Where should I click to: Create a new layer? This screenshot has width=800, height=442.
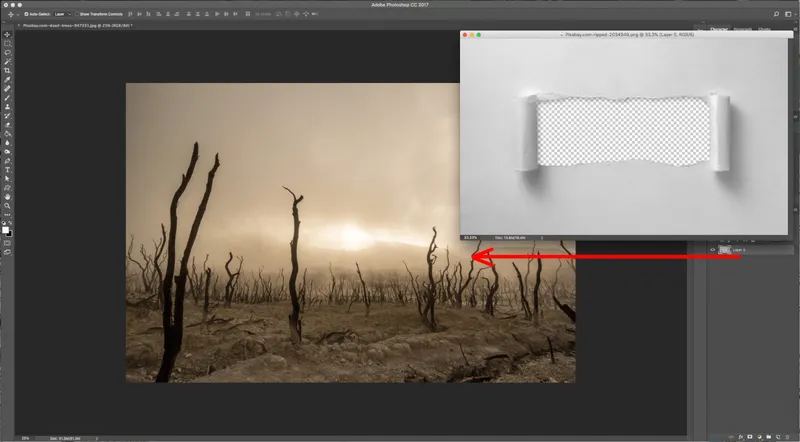tap(778, 437)
